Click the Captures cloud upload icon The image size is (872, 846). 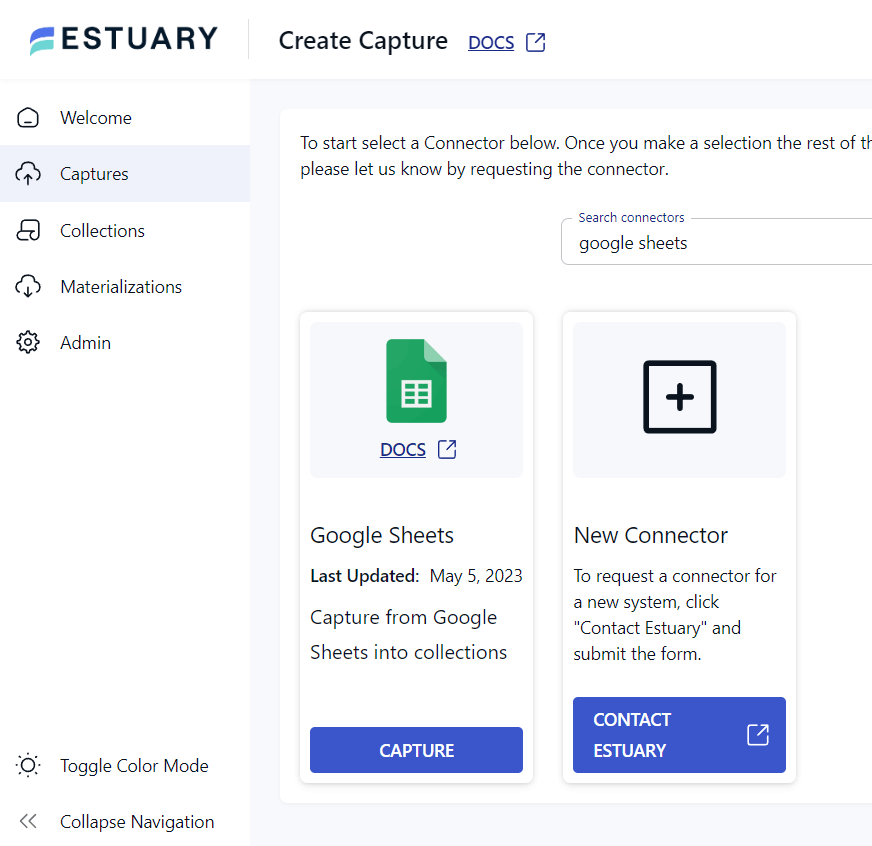(28, 174)
